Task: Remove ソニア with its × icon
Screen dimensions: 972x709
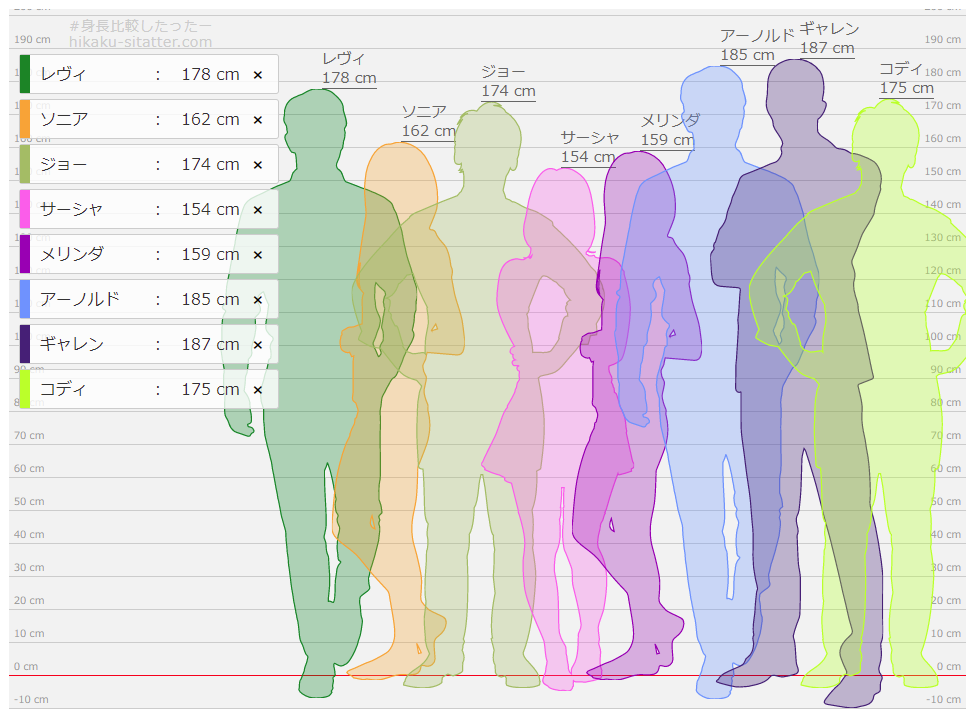Action: (257, 120)
